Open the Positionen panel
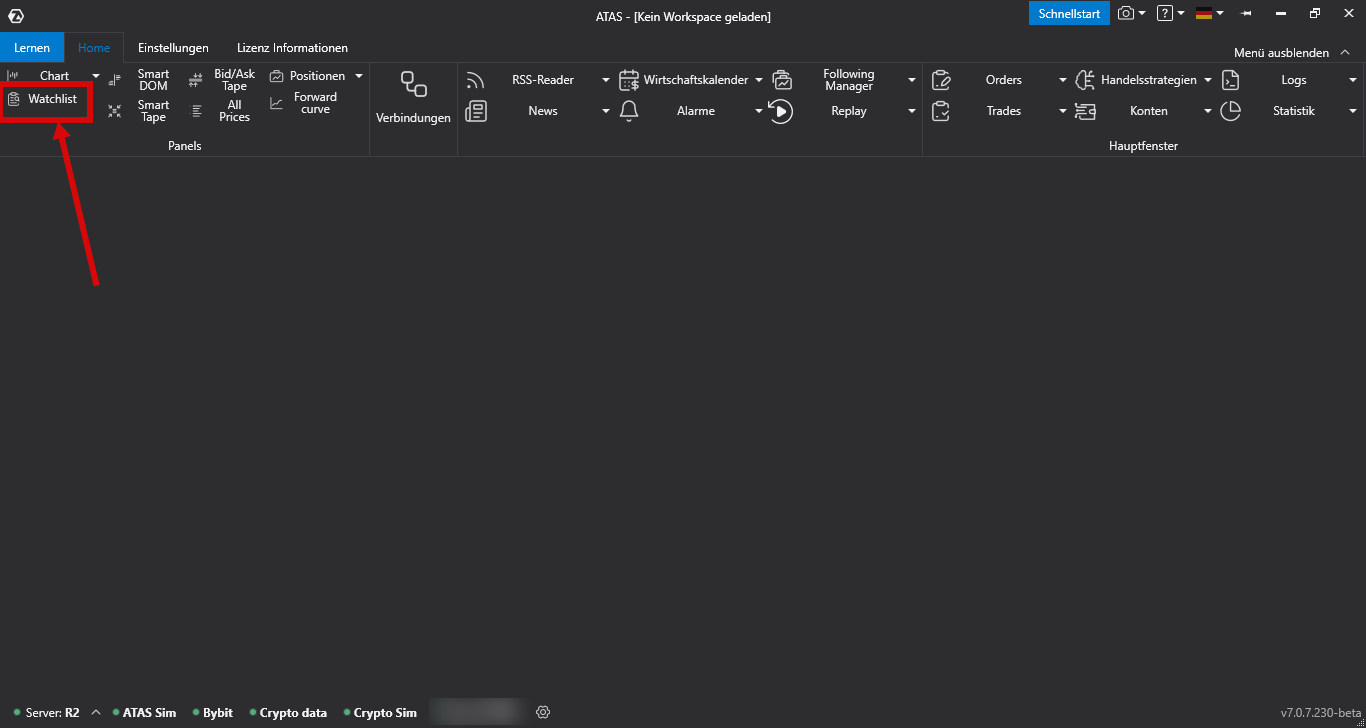Screen dimensions: 1366x728 tap(308, 76)
